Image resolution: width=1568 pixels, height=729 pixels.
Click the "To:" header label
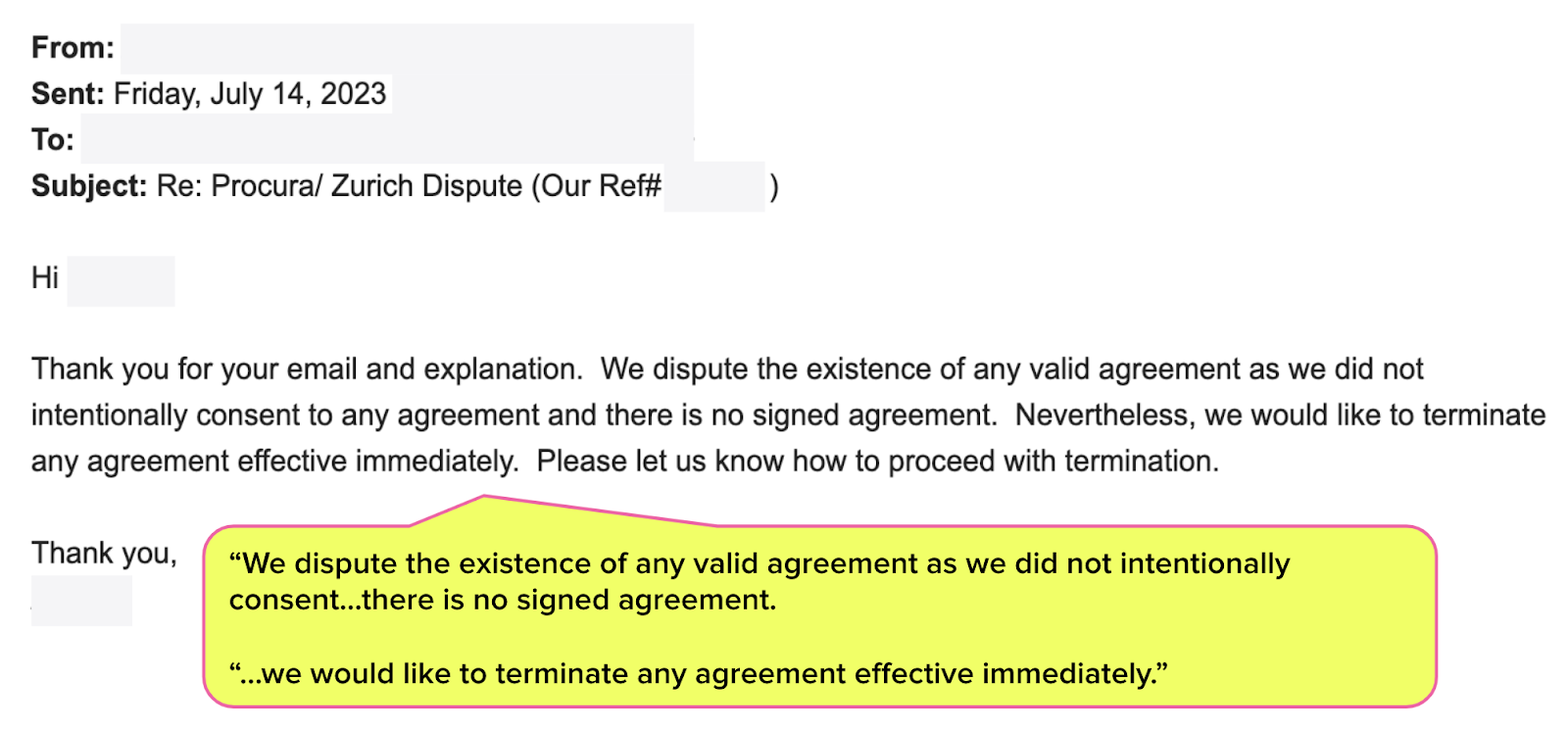53,140
